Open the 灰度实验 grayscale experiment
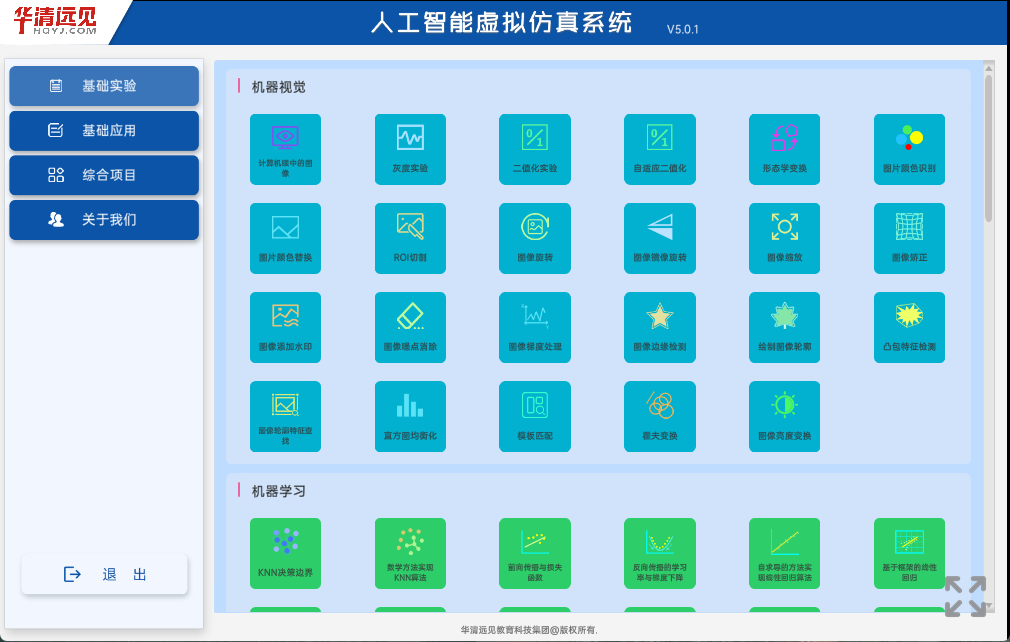Screen dimensions: 1010x642 (x=410, y=149)
